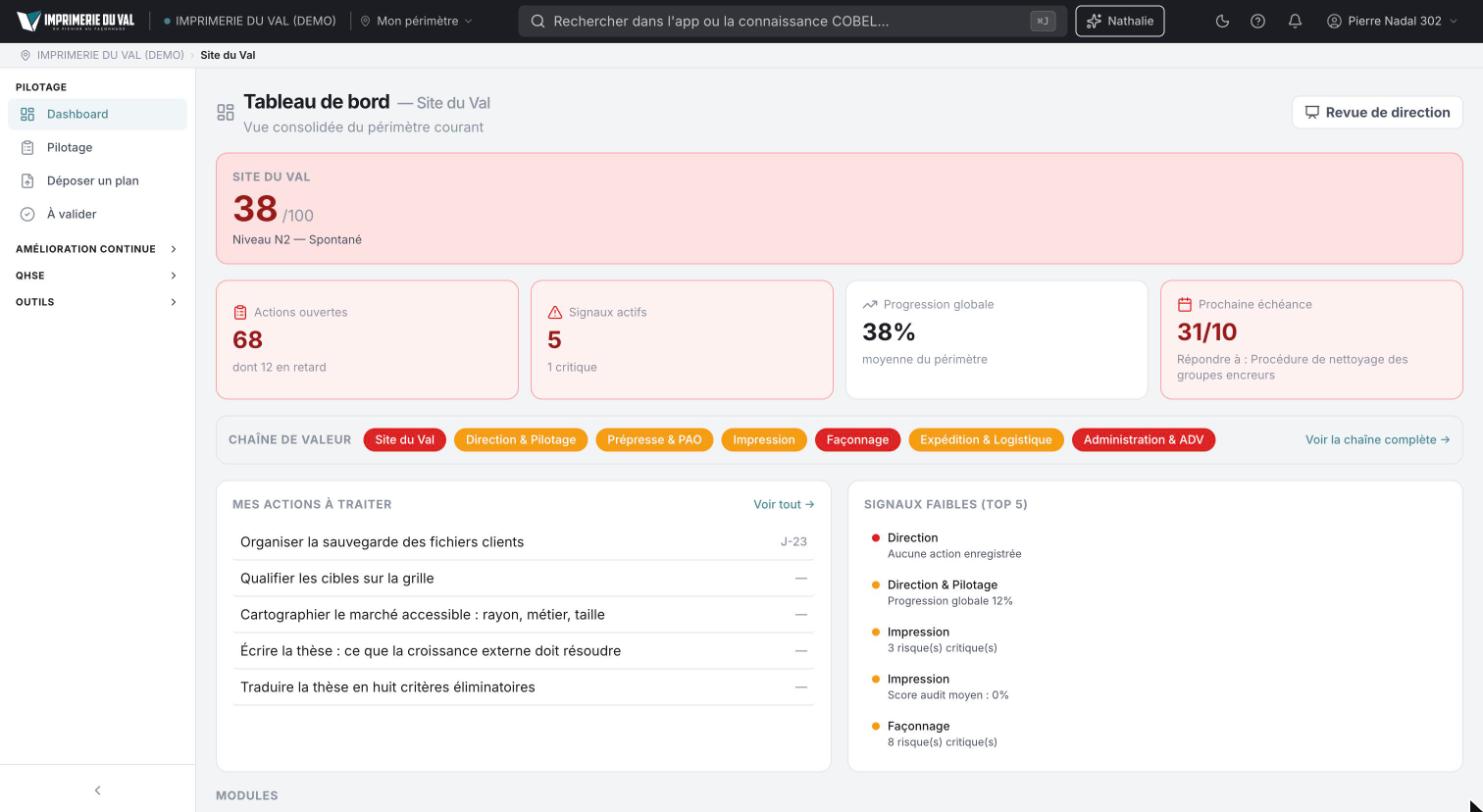
Task: Open Revue de direction
Action: (1377, 112)
